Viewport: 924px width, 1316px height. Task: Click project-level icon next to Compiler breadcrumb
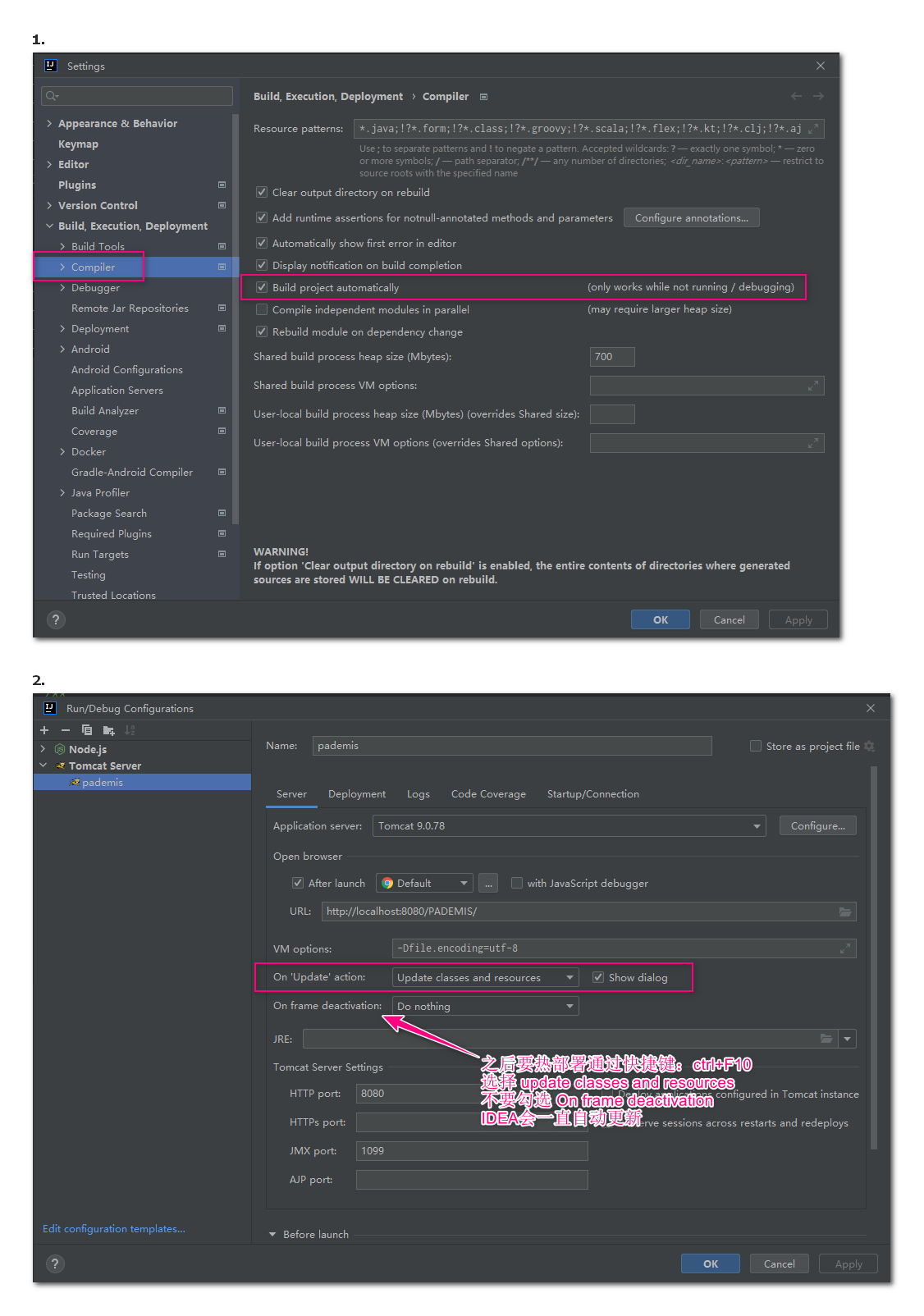click(483, 97)
